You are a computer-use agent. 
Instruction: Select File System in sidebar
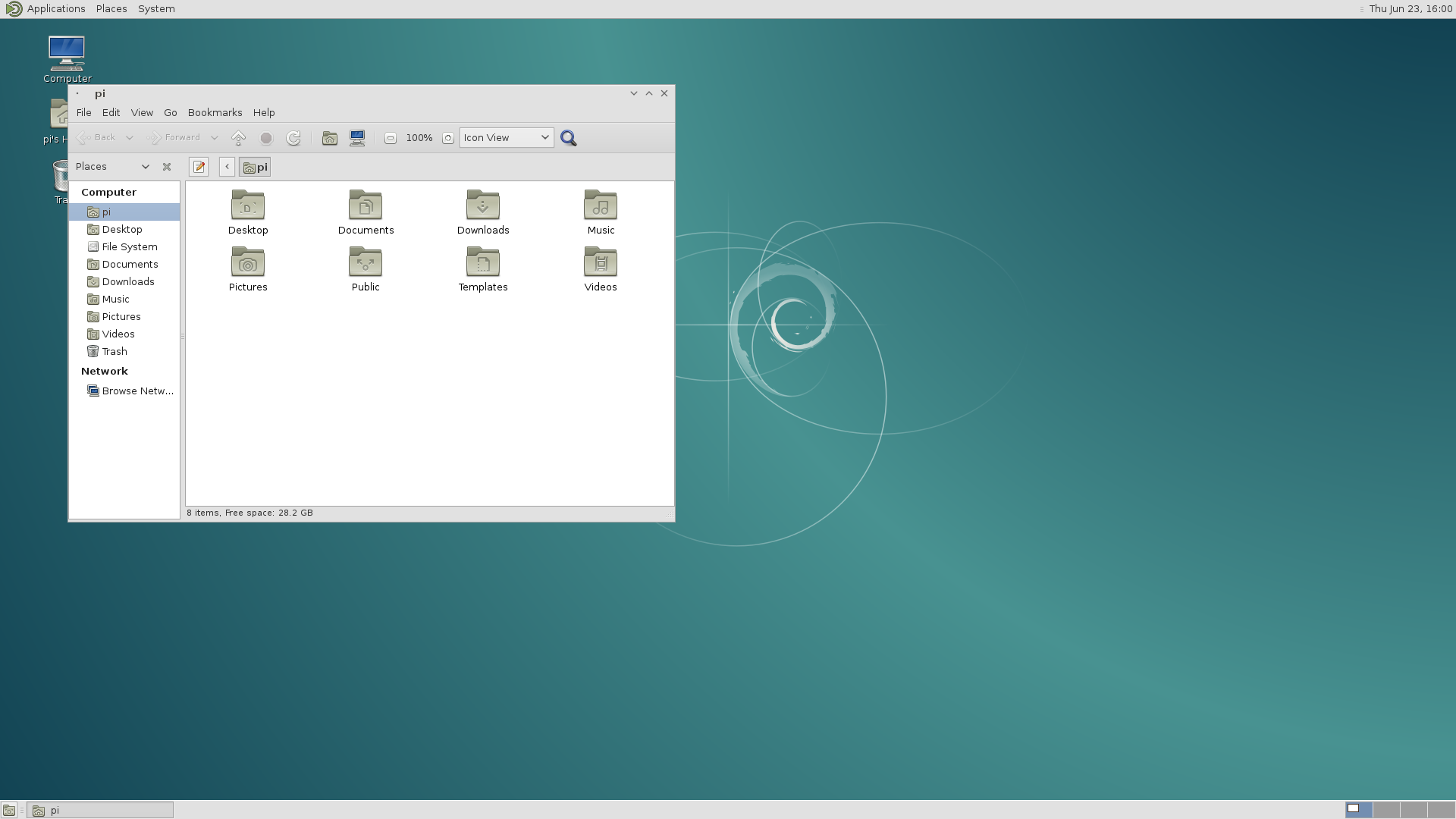click(x=124, y=247)
